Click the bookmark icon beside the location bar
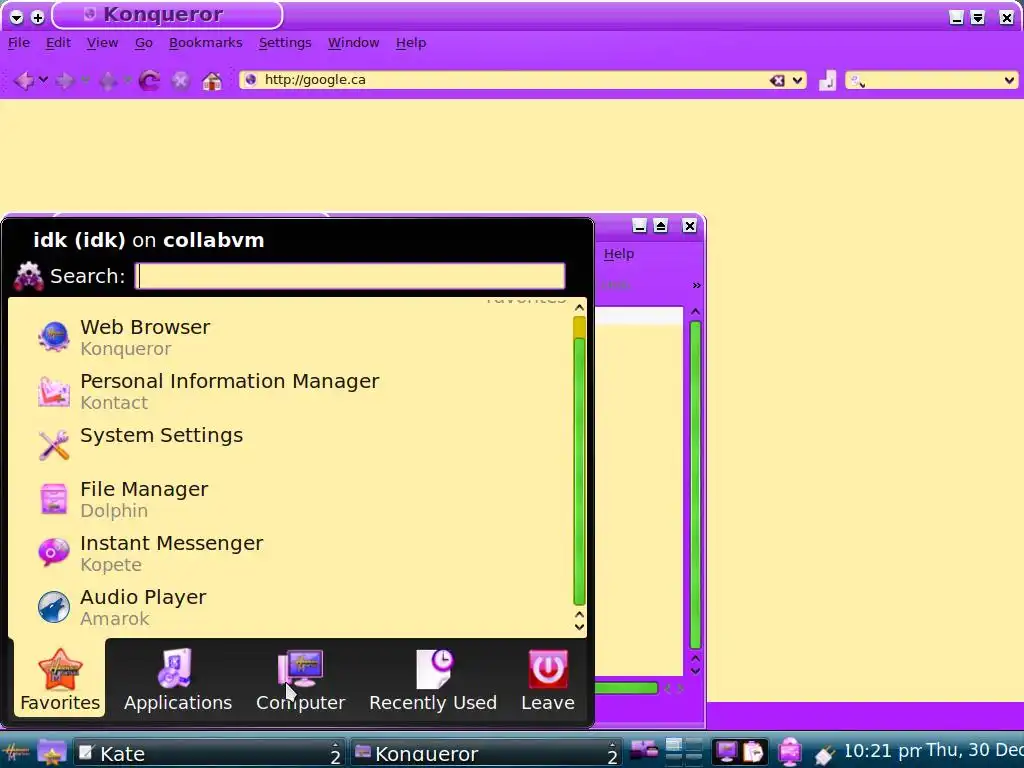Viewport: 1024px width, 768px height. (827, 80)
